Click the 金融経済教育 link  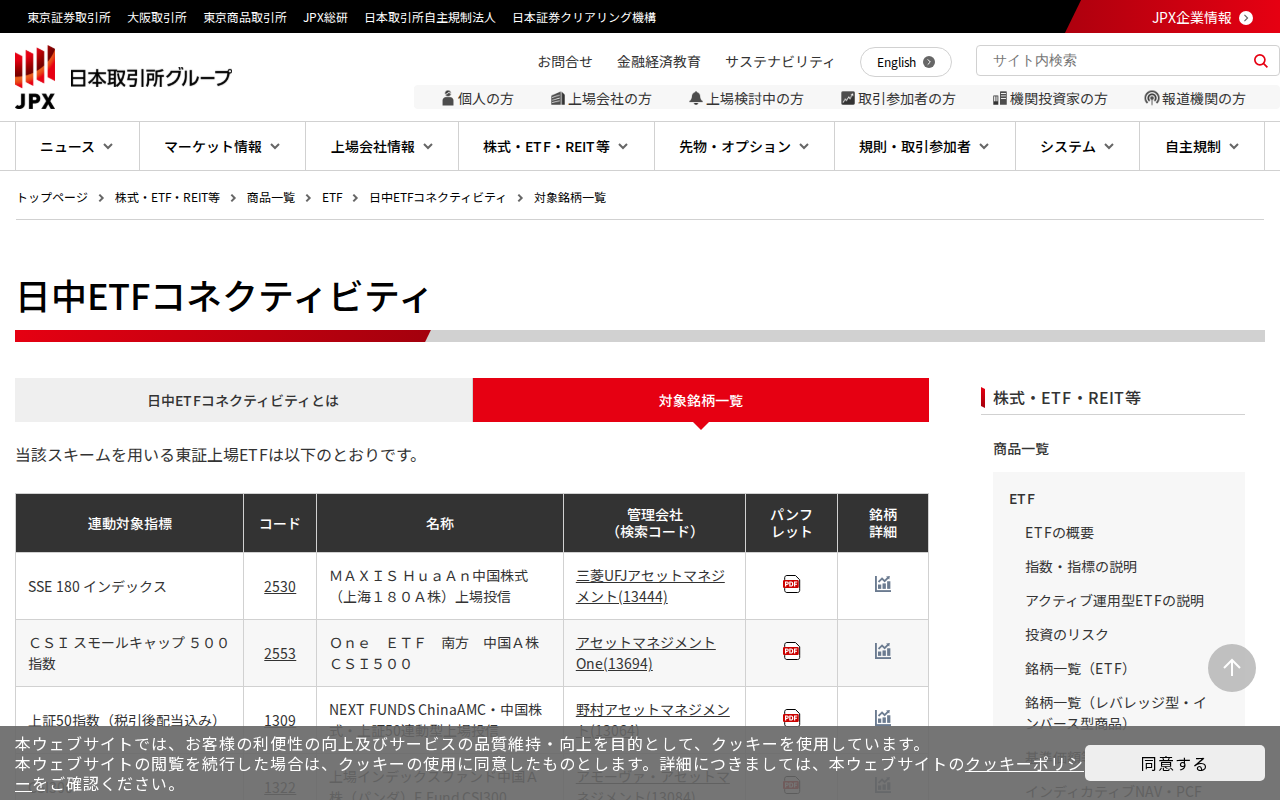[659, 61]
